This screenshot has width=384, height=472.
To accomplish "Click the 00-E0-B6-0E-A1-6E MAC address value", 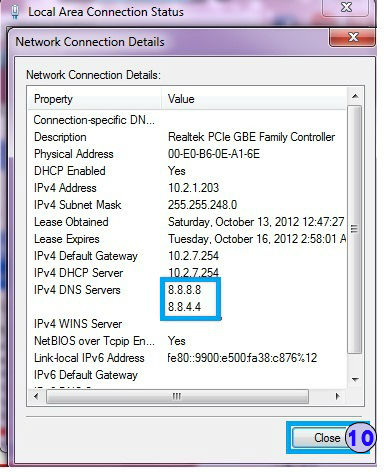I will [214, 154].
